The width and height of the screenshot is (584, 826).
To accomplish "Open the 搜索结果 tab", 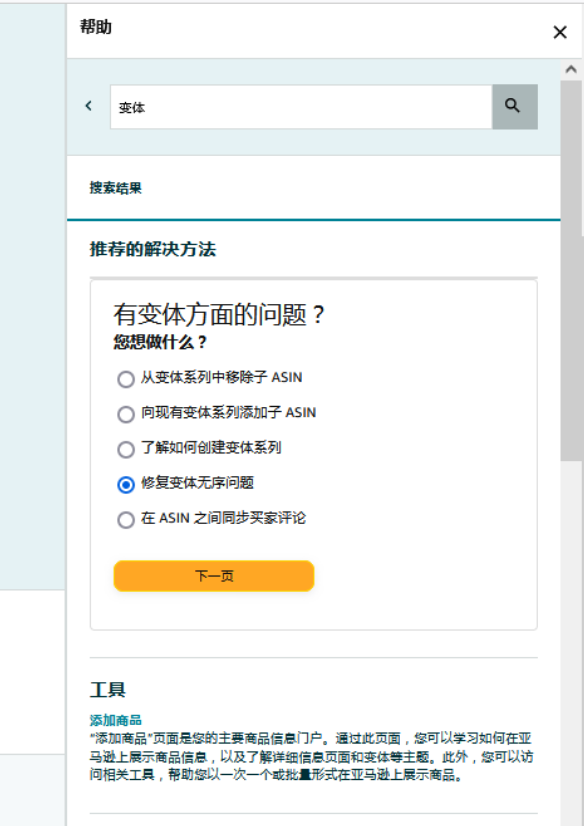I will (115, 188).
